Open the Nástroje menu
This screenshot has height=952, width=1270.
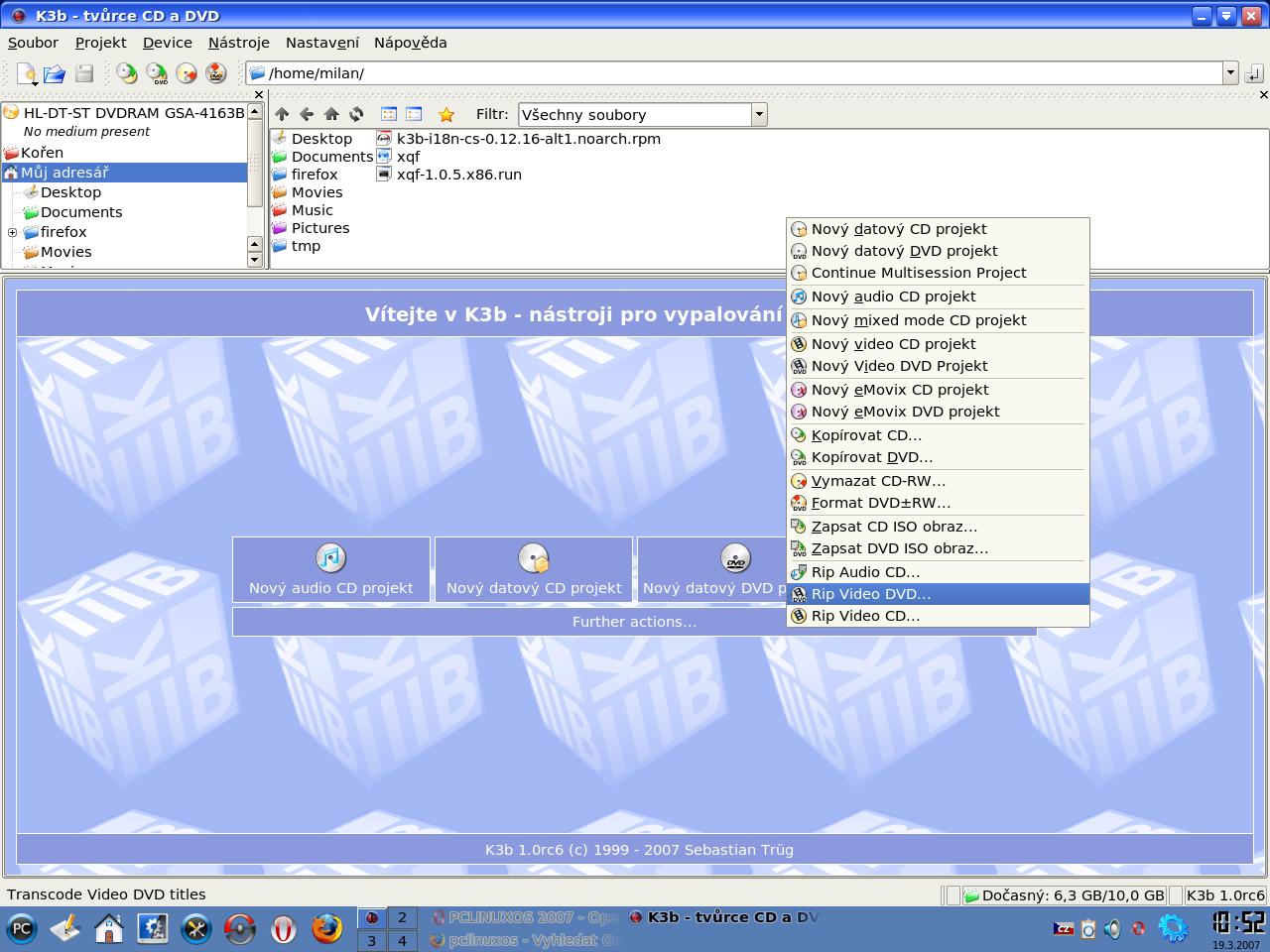[239, 43]
